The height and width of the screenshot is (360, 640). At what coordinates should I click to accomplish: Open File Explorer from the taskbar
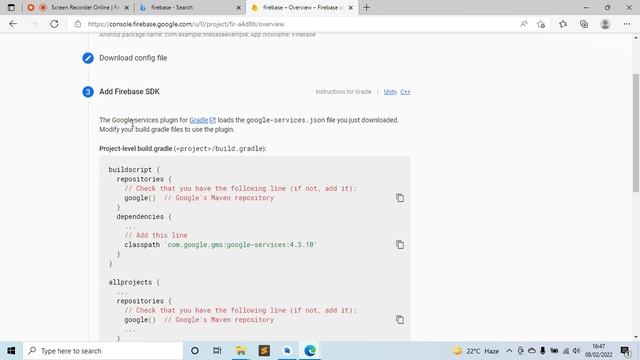[241, 351]
